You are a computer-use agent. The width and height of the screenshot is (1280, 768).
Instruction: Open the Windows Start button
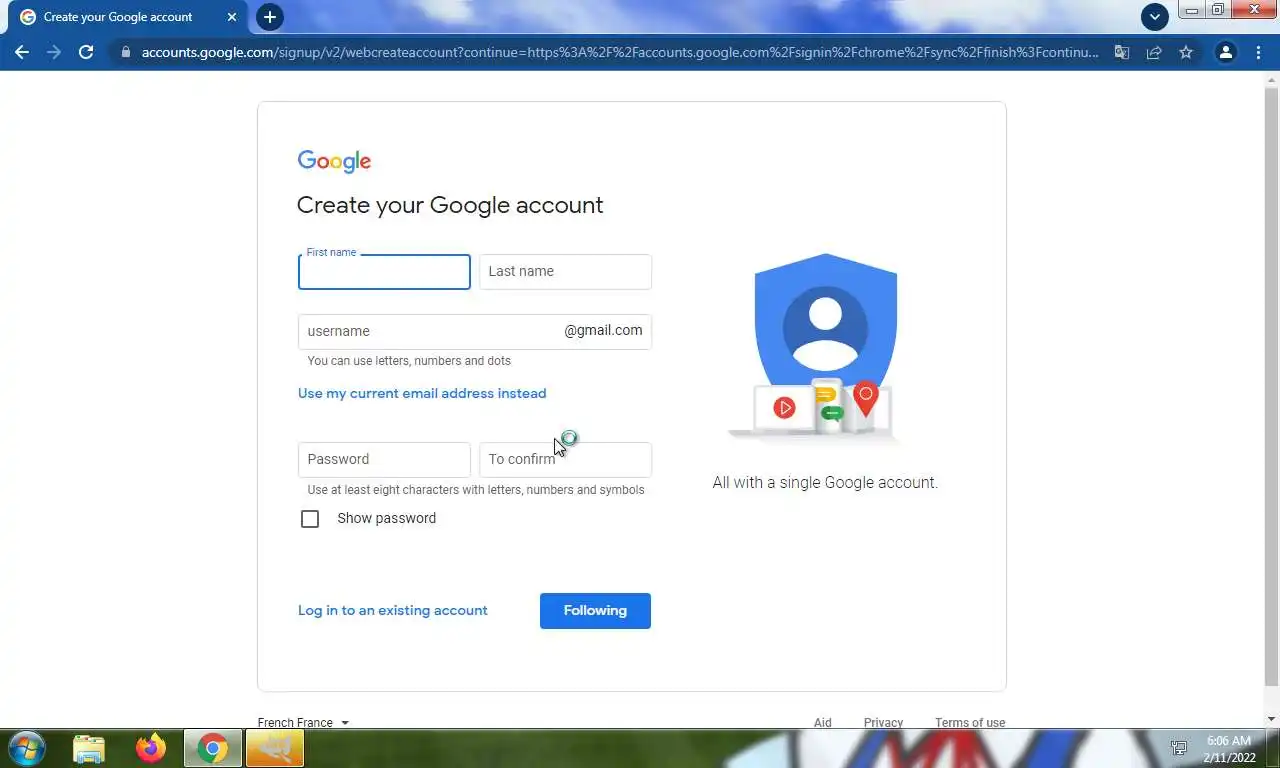point(26,748)
